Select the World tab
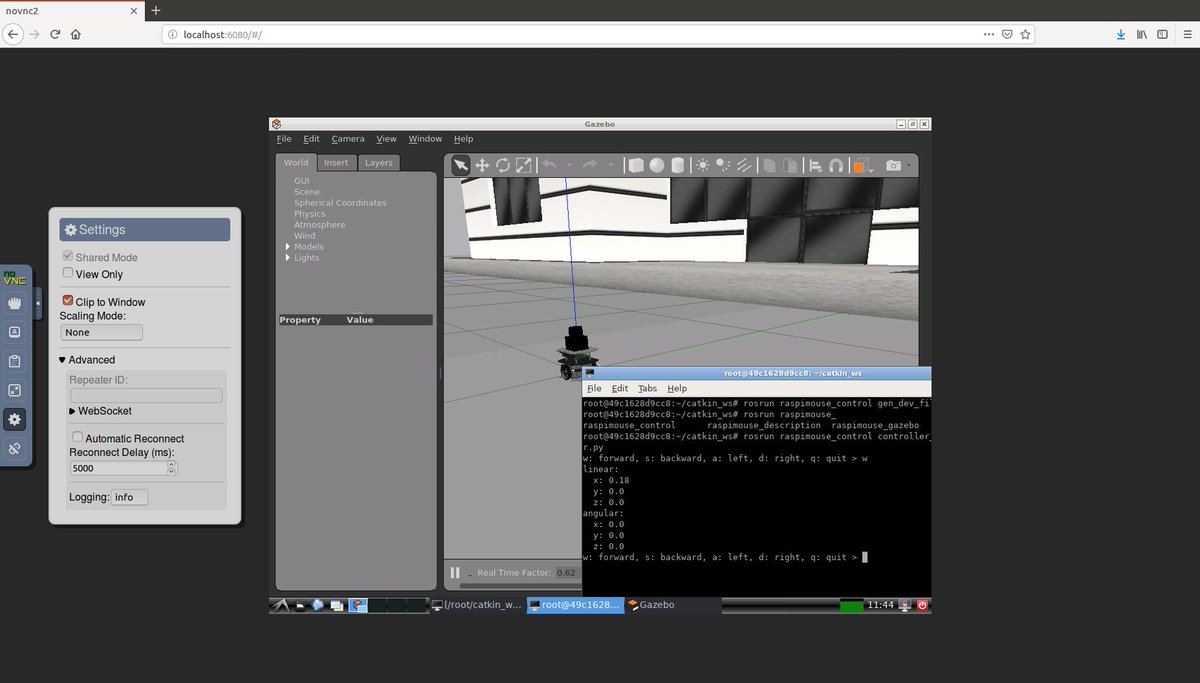1200x683 pixels. (296, 163)
